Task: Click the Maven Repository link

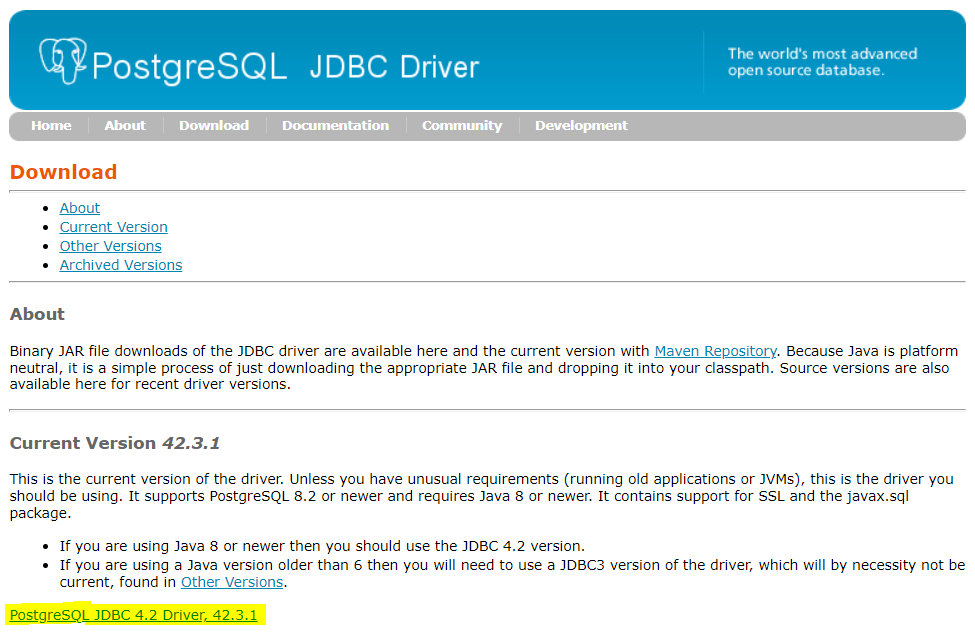Action: point(714,351)
